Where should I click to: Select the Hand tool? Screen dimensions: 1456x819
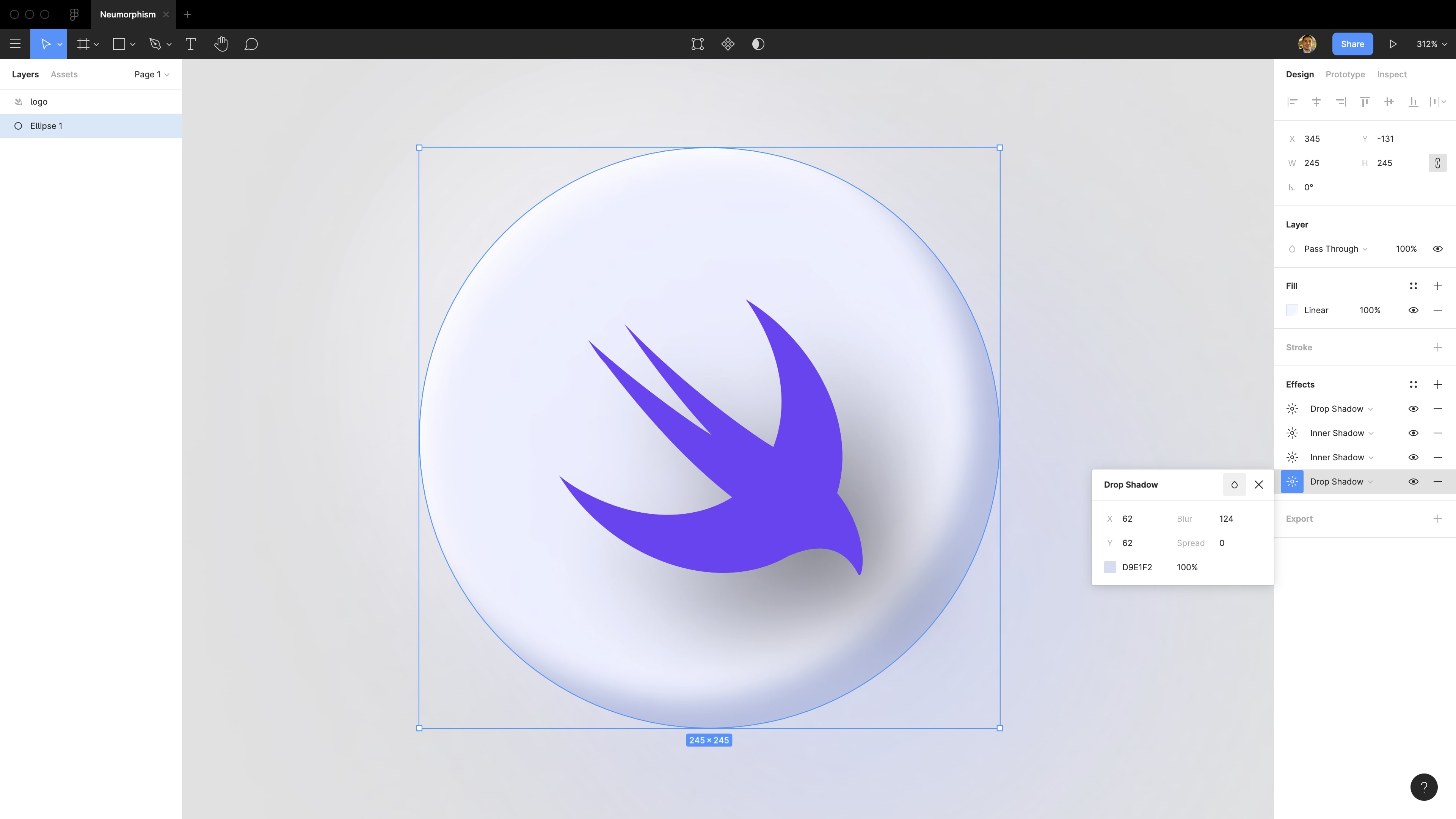pyautogui.click(x=221, y=44)
